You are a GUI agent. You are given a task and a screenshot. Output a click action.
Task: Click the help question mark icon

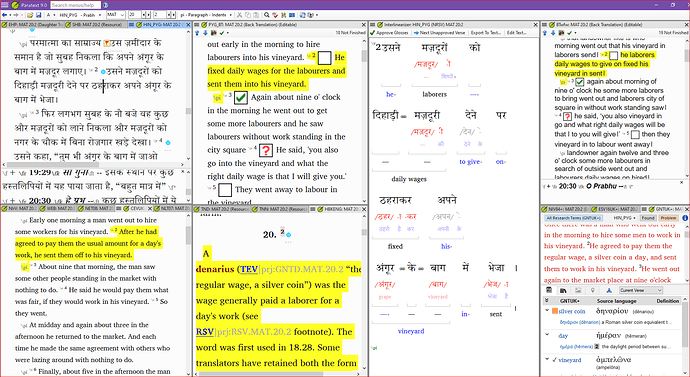click(x=106, y=5)
